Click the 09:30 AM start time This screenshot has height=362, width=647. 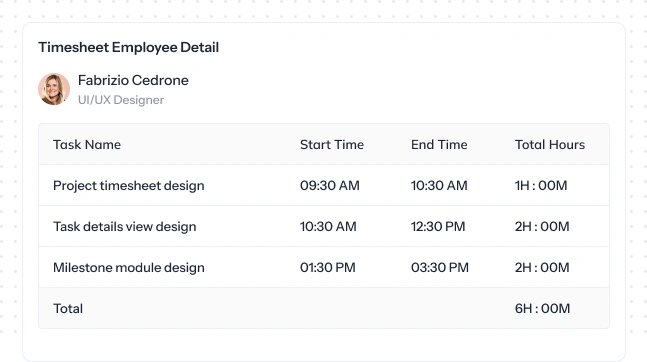tap(330, 185)
